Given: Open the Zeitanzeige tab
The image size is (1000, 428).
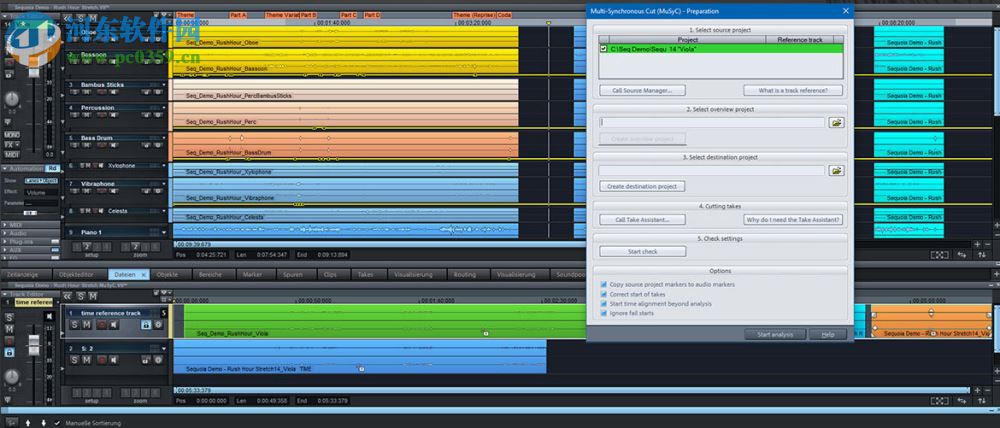Looking at the screenshot, I should [x=23, y=274].
